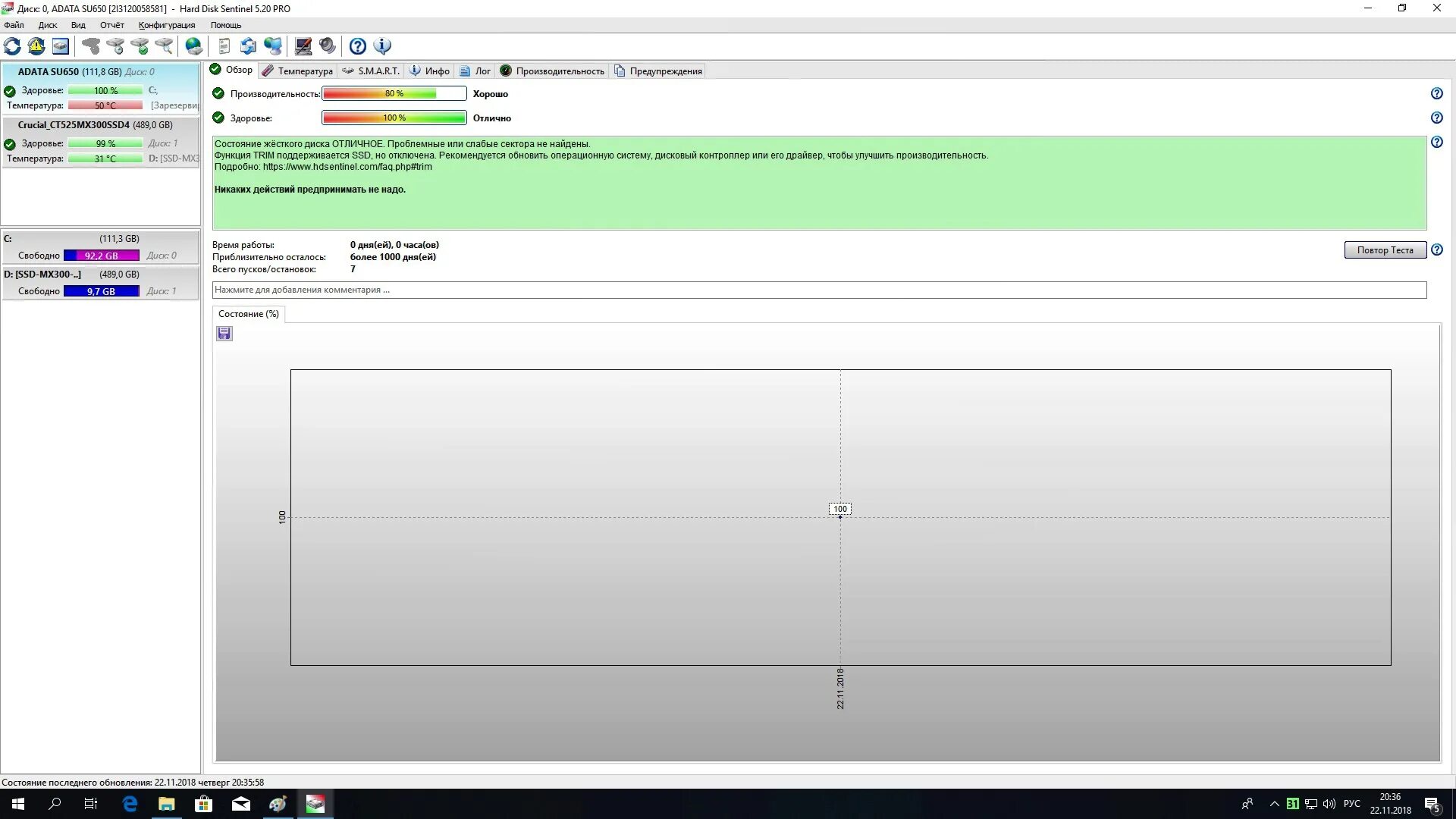Click the globe with disk icon

(x=194, y=46)
